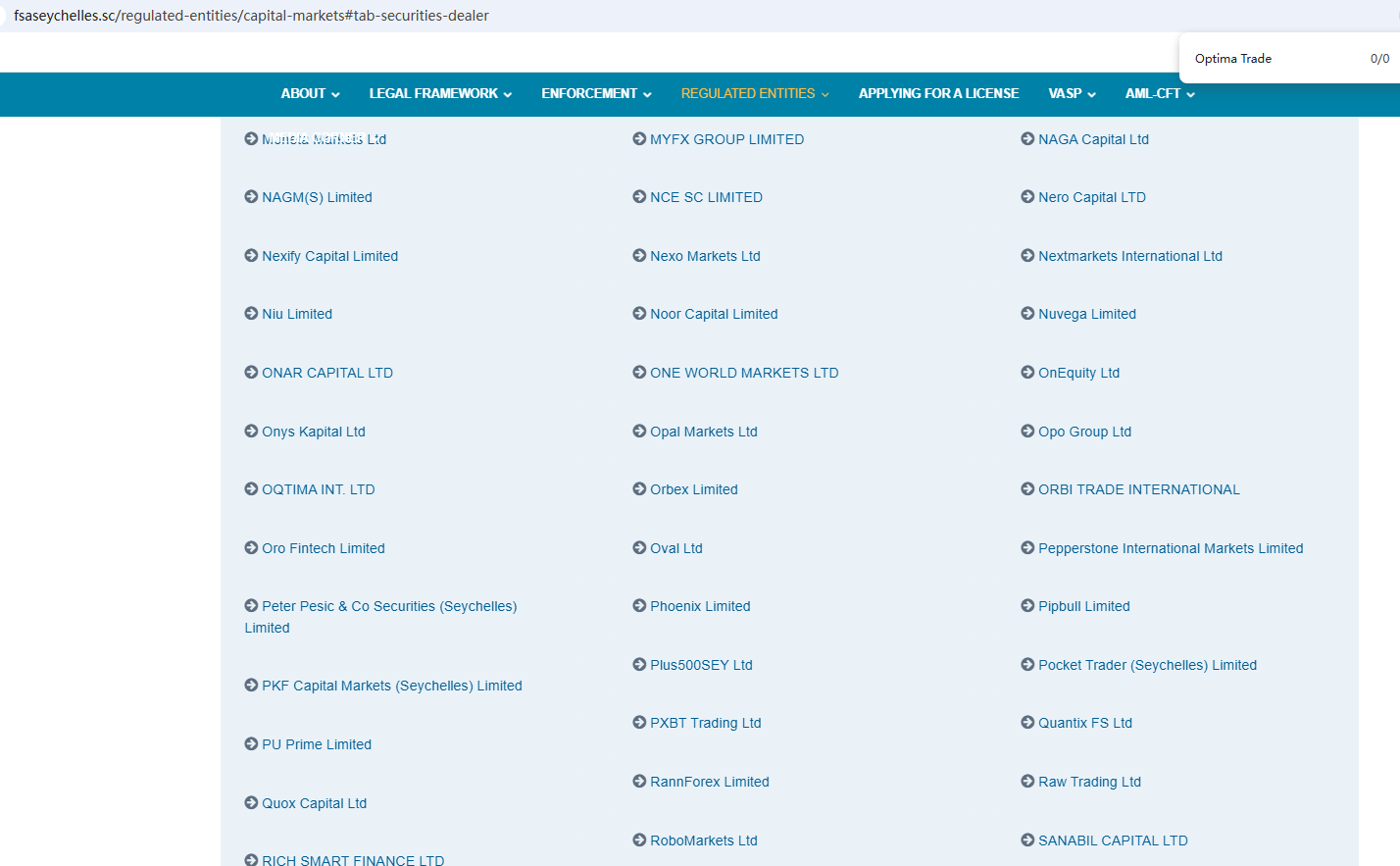
Task: Open the SANABIL CAPITAL LTD link
Action: [x=1113, y=841]
